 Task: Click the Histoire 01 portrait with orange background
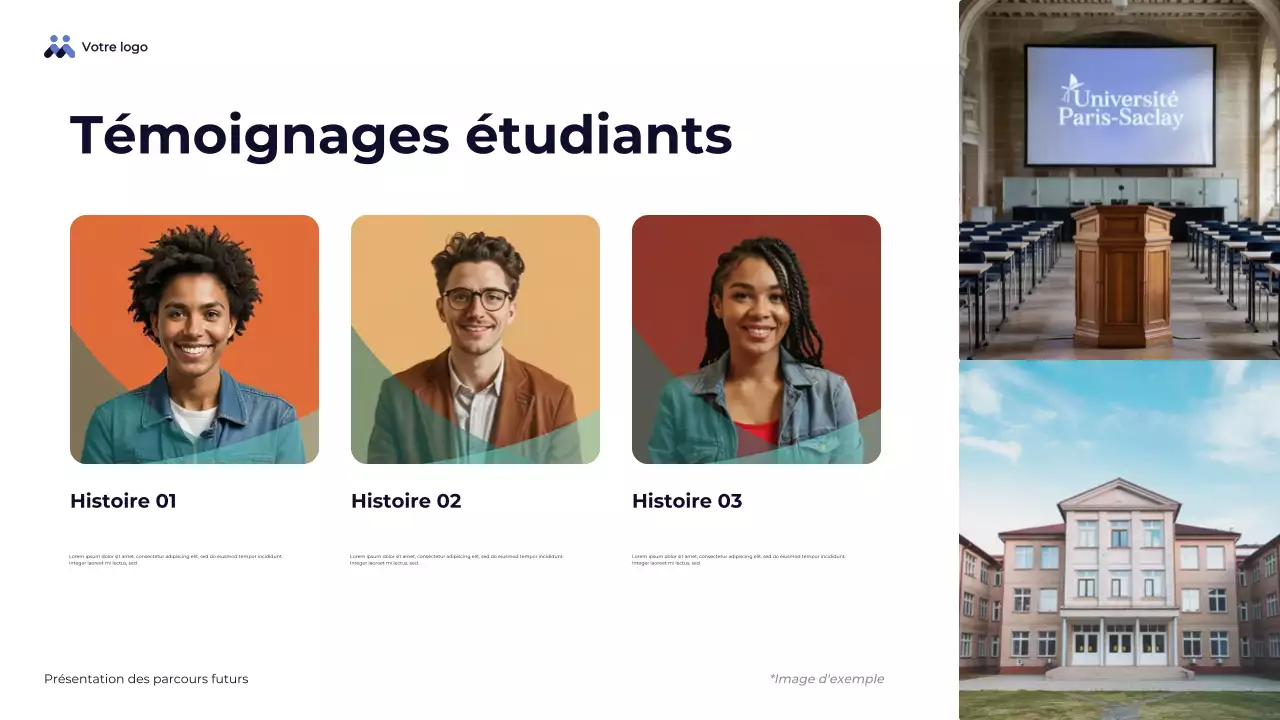[194, 339]
